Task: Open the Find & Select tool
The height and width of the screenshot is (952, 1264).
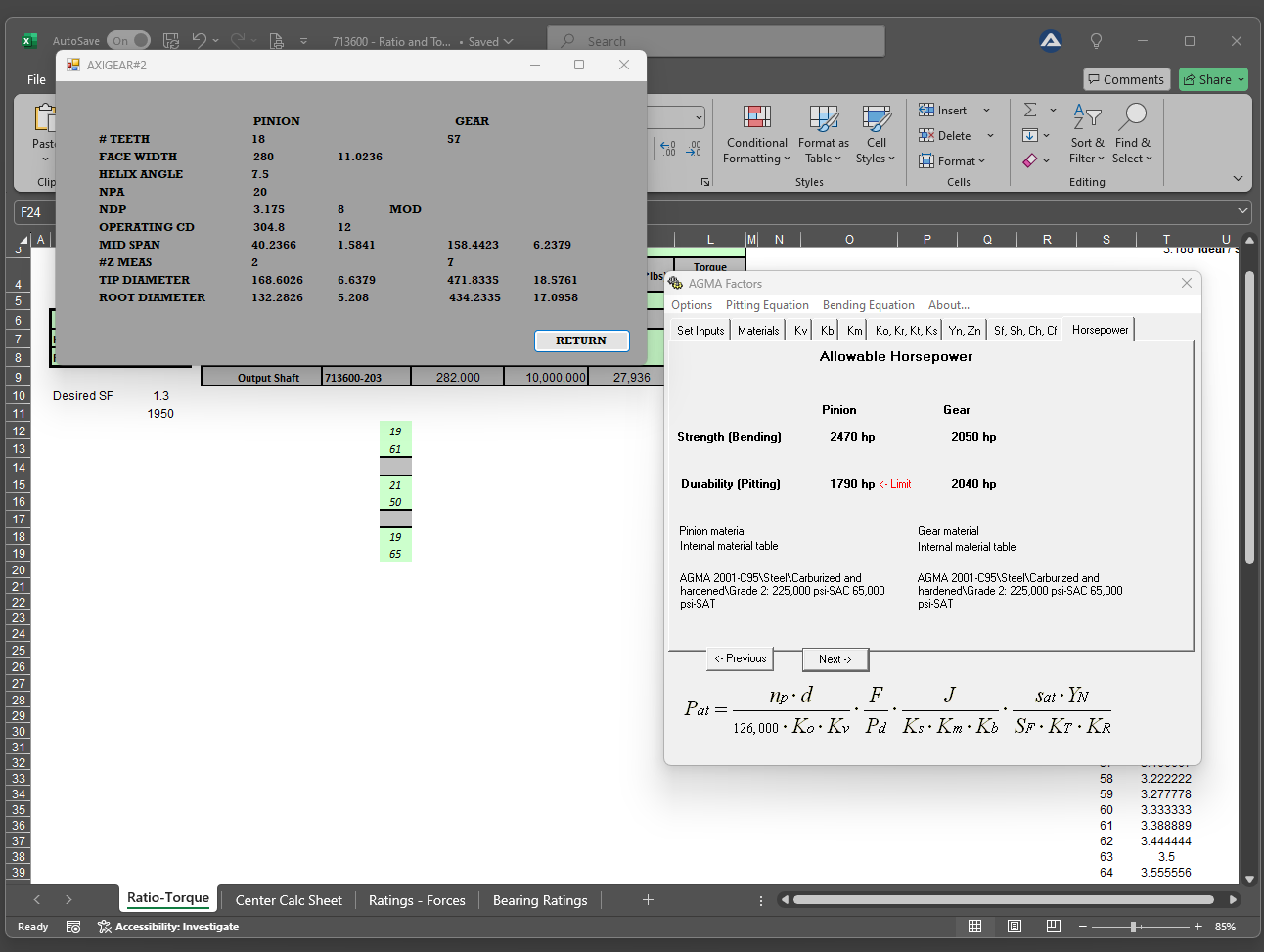Action: coord(1132,118)
